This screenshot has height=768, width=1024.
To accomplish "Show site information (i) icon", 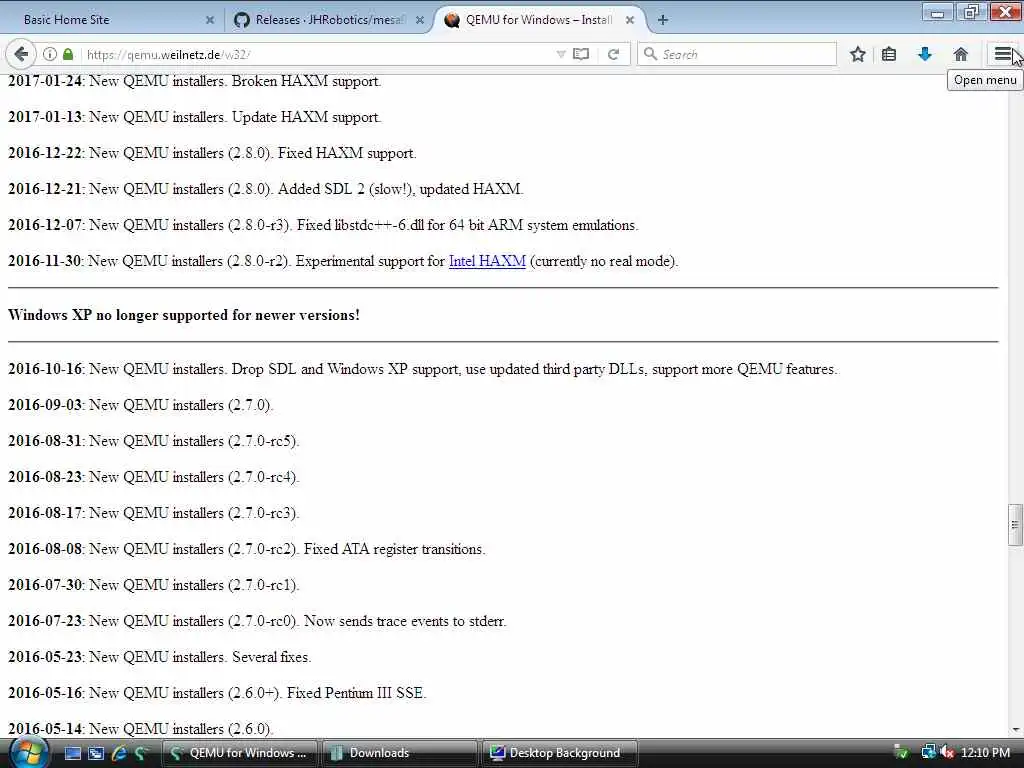I will point(50,54).
